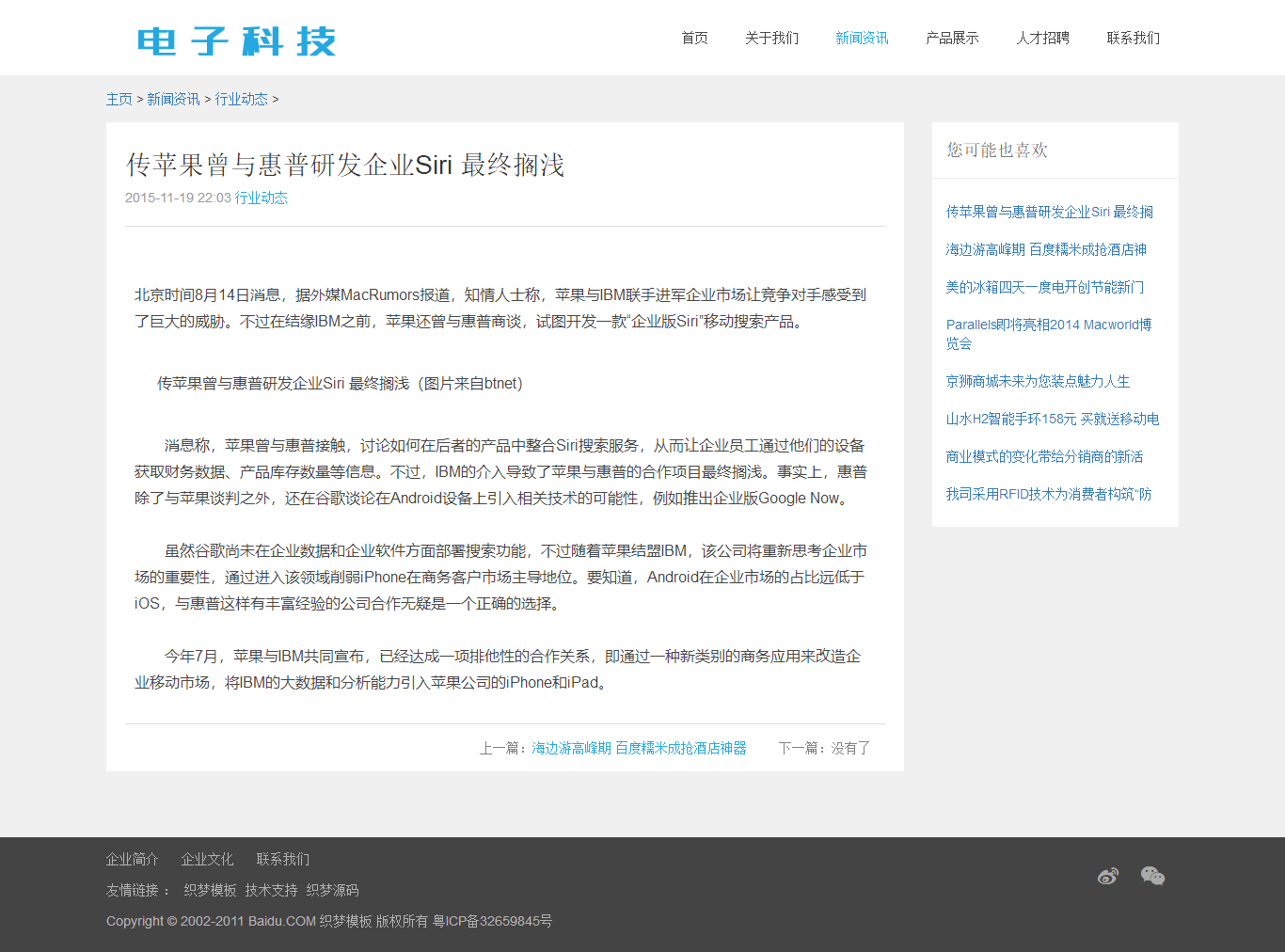Open 行业动态 category link beside article date
Viewport: 1285px width, 952px height.
click(262, 198)
